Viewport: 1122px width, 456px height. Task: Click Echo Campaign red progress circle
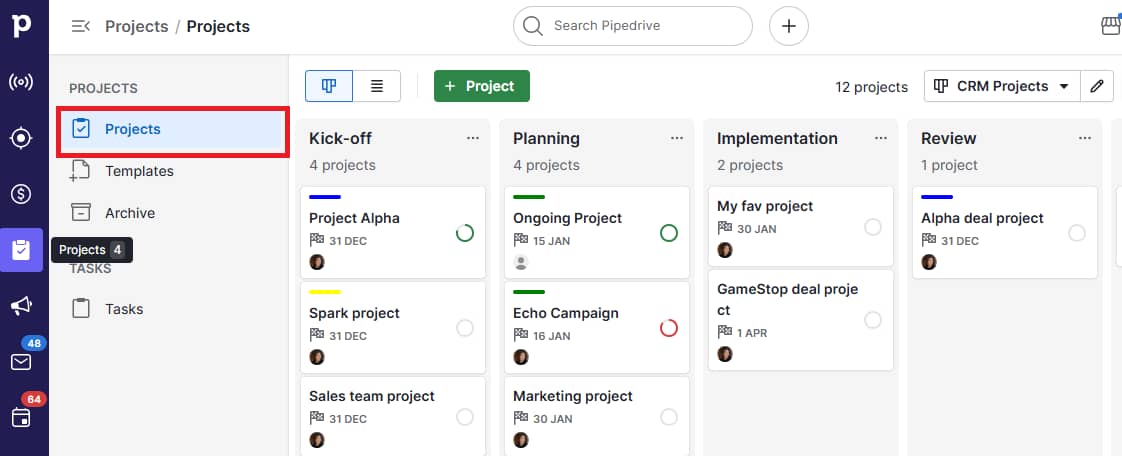669,328
